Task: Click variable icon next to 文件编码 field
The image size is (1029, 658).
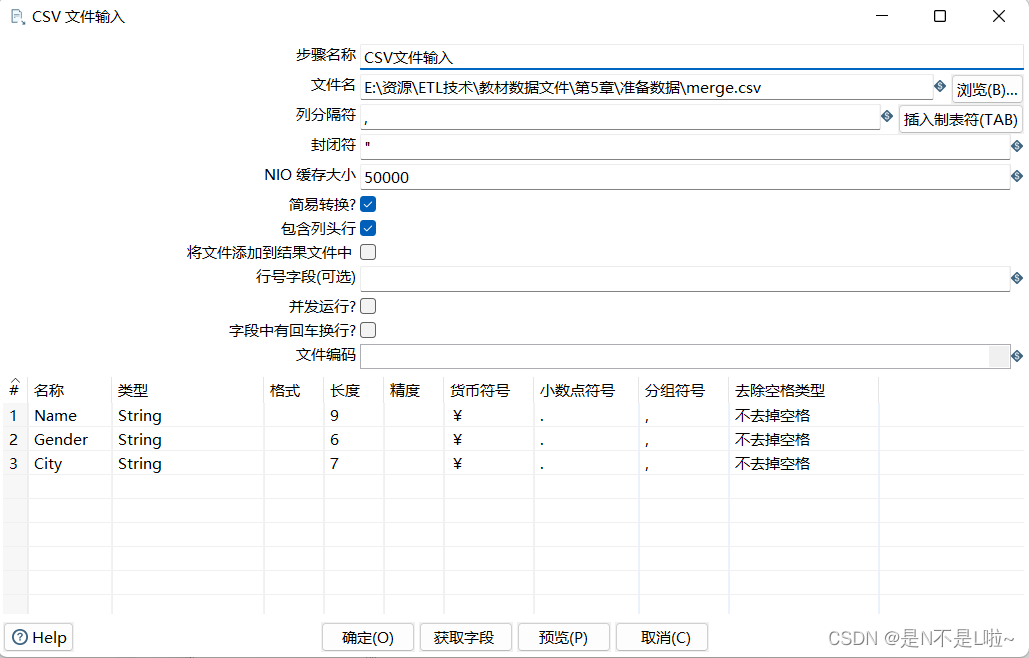Action: coord(1018,355)
